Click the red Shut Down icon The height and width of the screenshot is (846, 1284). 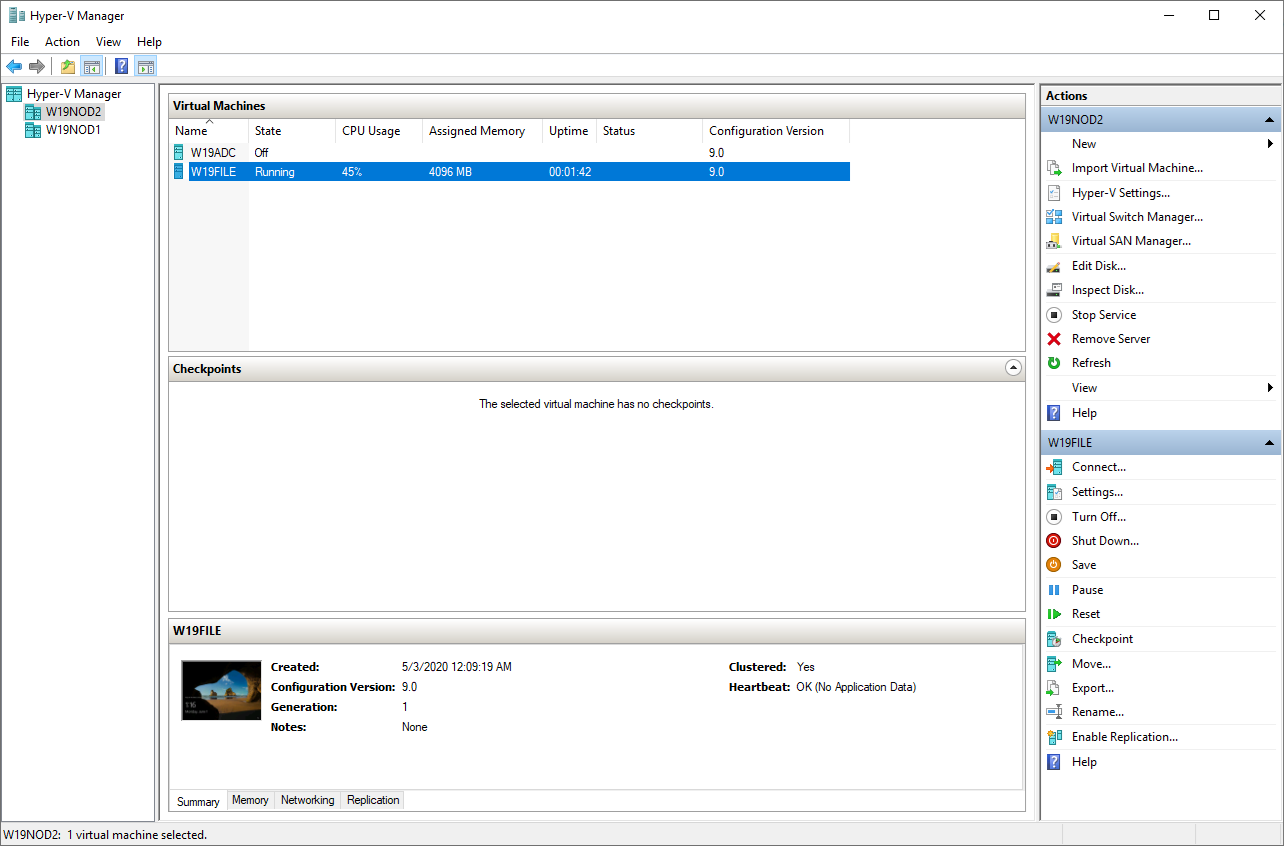tap(1053, 541)
